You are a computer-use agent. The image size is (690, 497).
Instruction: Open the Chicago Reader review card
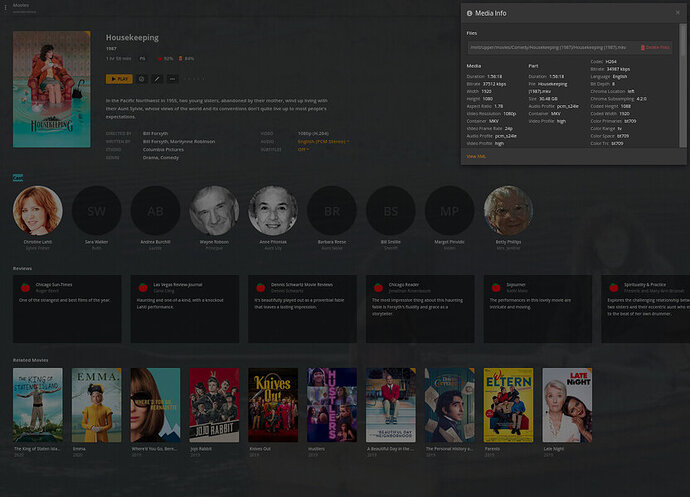(x=420, y=309)
